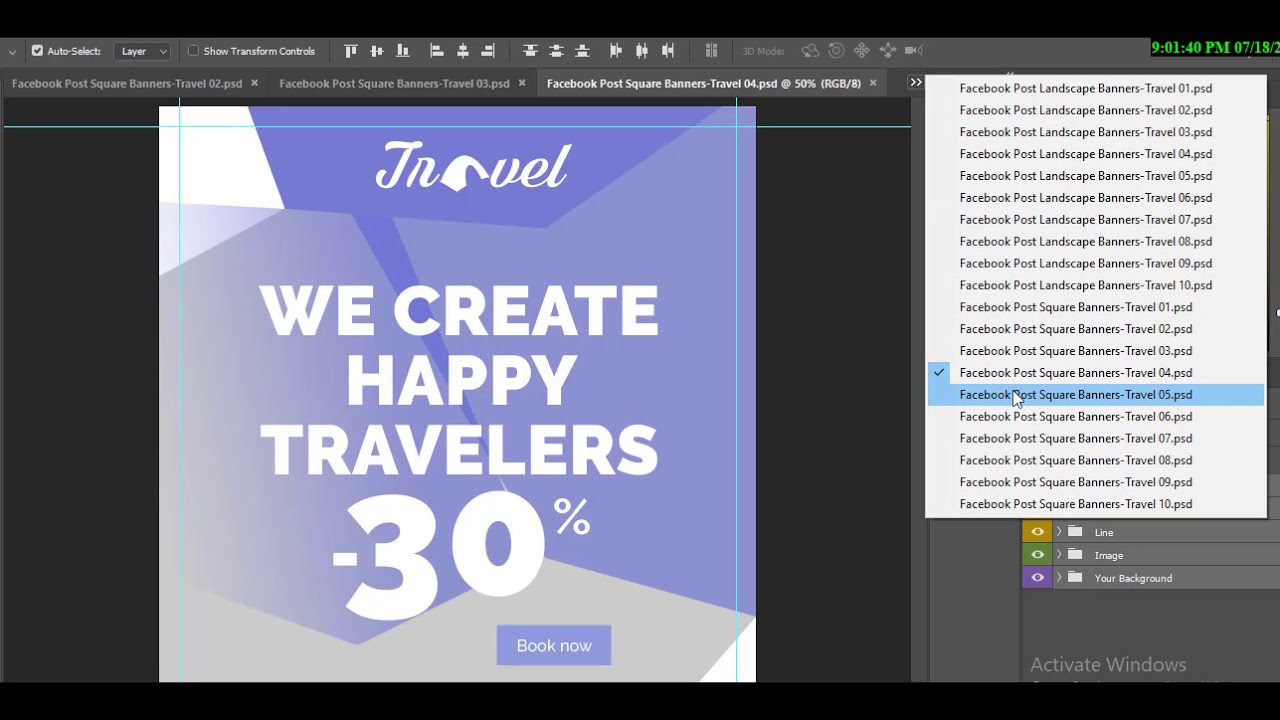1280x720 pixels.
Task: Expand the Your Background layer group
Action: (x=1059, y=578)
